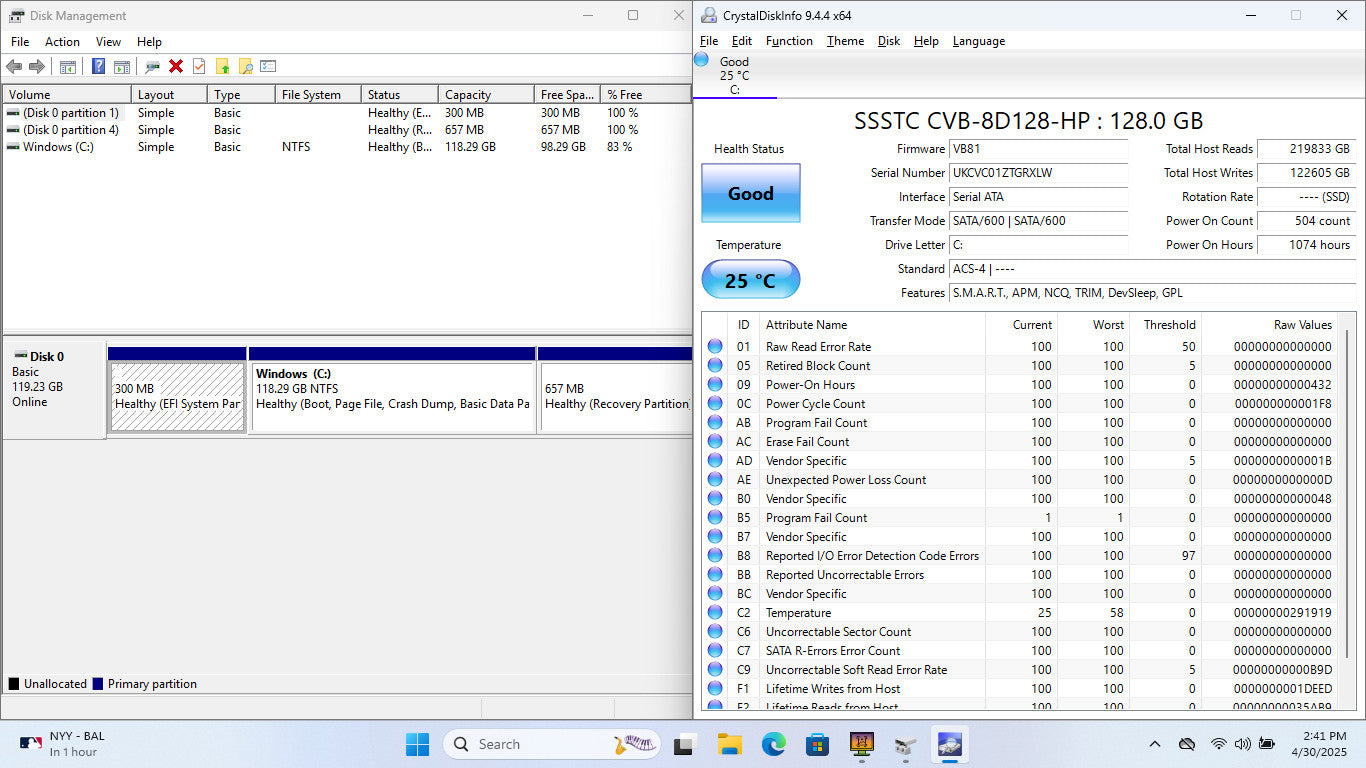Click the blue status circle beside Unexpected Power Loss Count

(x=715, y=479)
